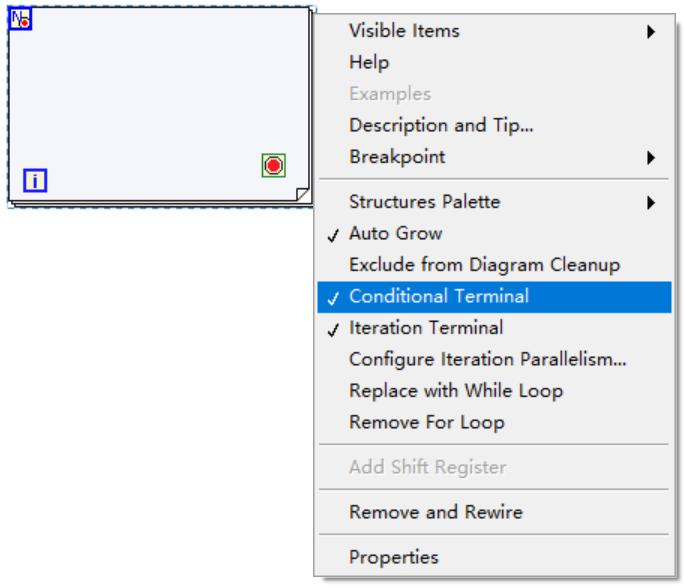The height and width of the screenshot is (587, 684).
Task: Expand the Visible Items submenu
Action: pyautogui.click(x=494, y=31)
